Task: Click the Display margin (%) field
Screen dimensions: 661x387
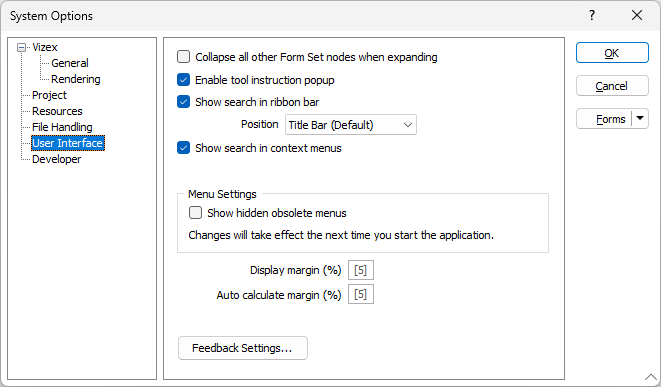Action: point(361,270)
